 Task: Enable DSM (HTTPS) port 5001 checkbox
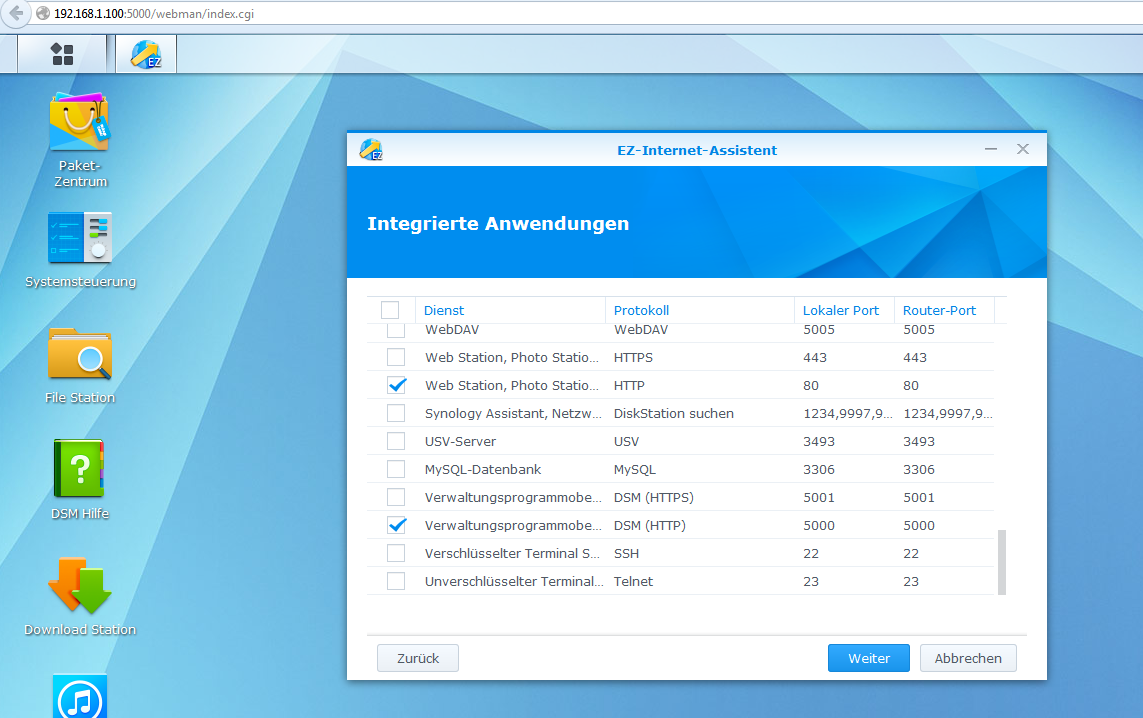pyautogui.click(x=396, y=497)
